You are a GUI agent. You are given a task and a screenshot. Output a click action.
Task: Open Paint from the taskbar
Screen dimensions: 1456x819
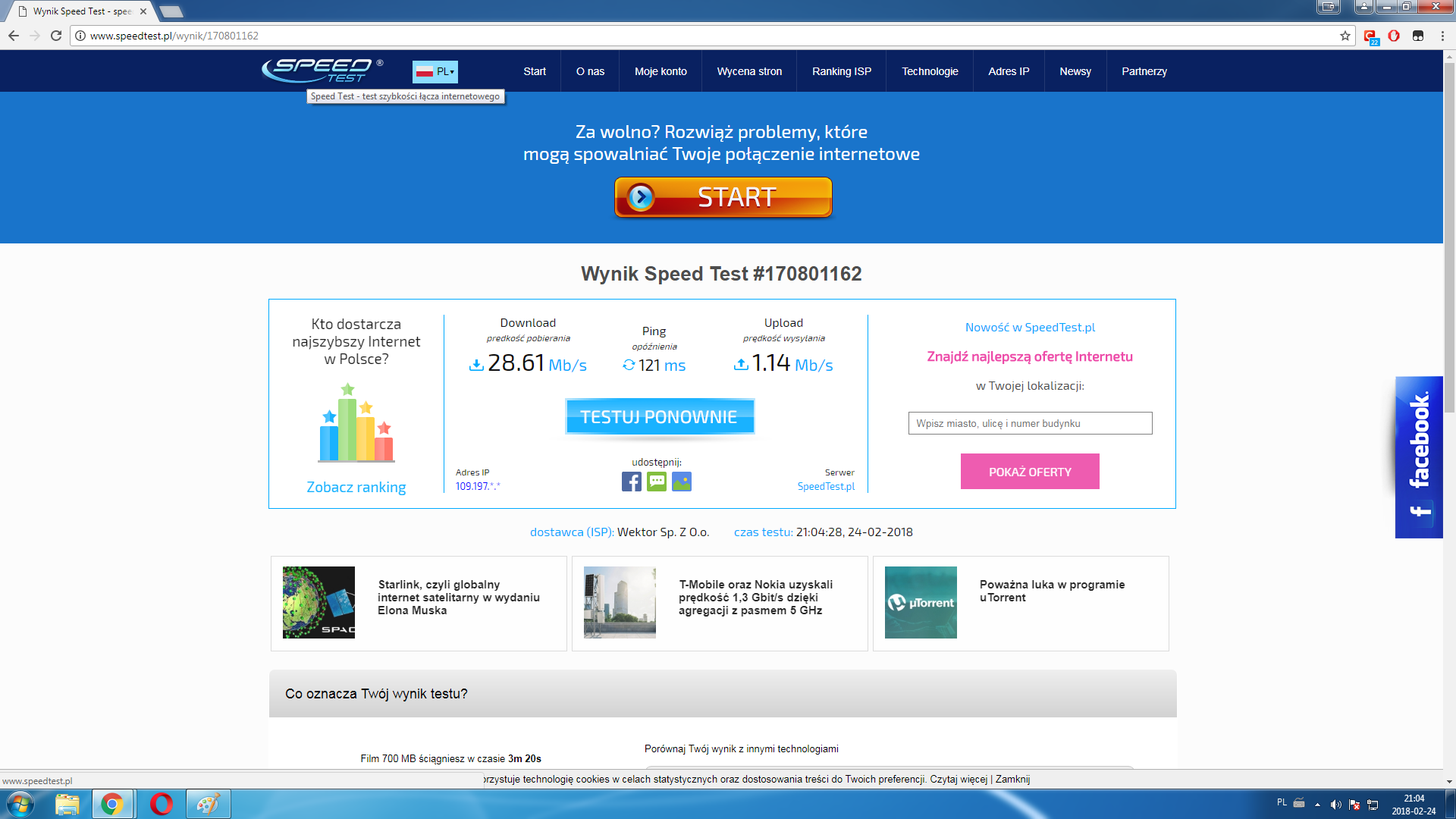208,804
